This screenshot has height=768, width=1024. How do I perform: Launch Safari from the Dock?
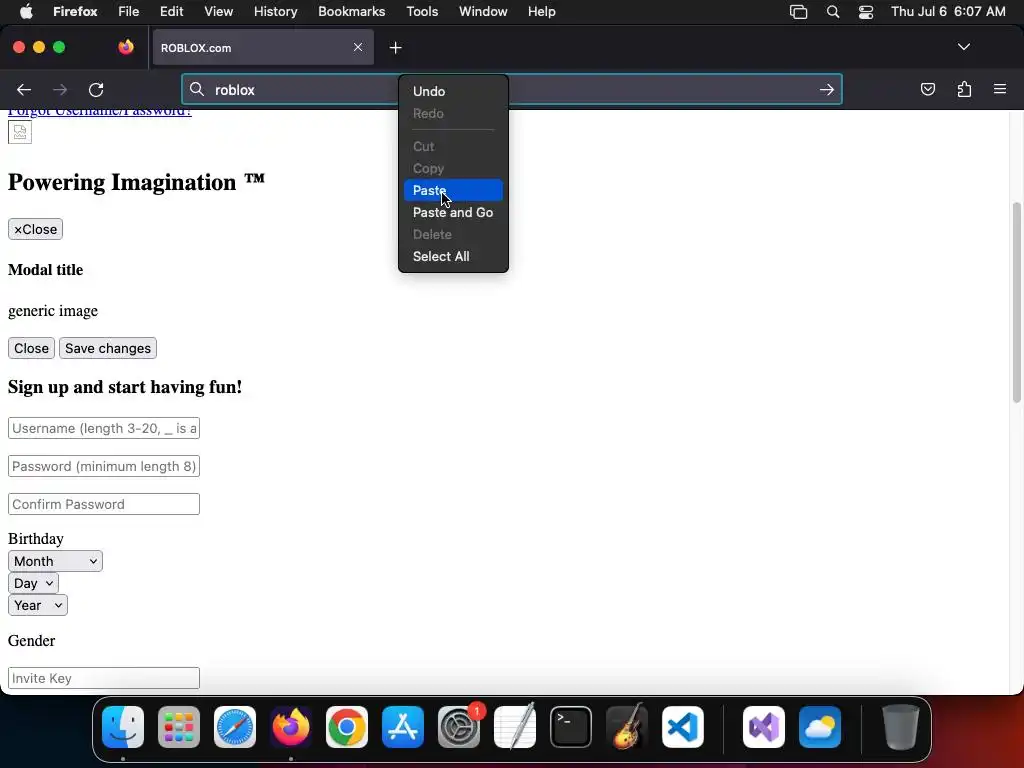click(x=235, y=727)
